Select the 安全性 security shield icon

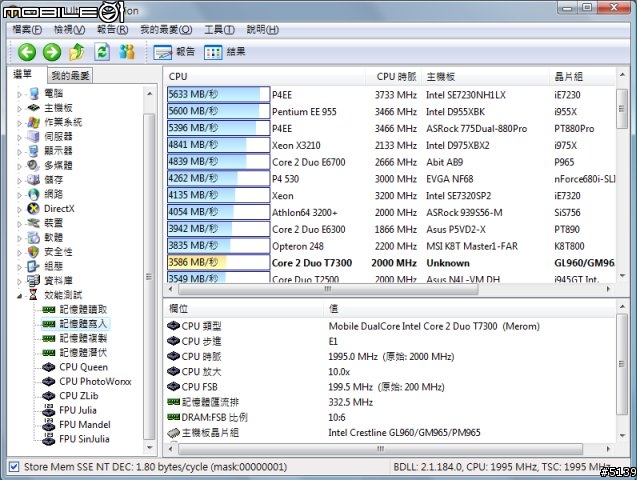pos(34,252)
